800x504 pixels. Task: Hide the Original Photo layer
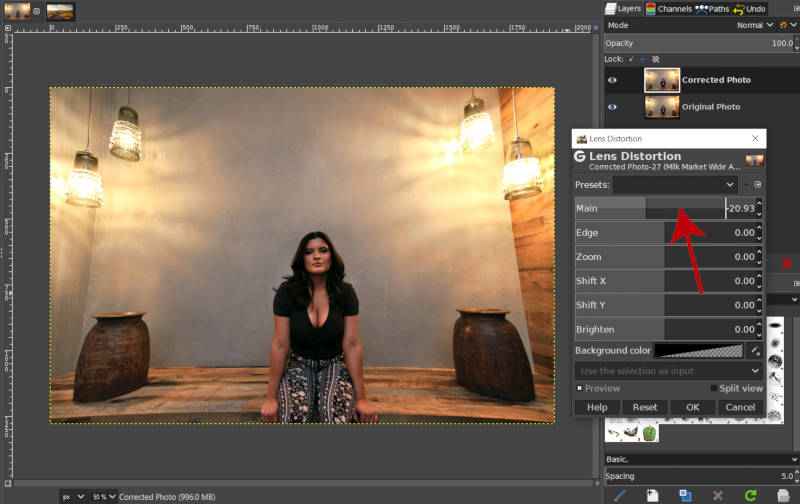[612, 107]
